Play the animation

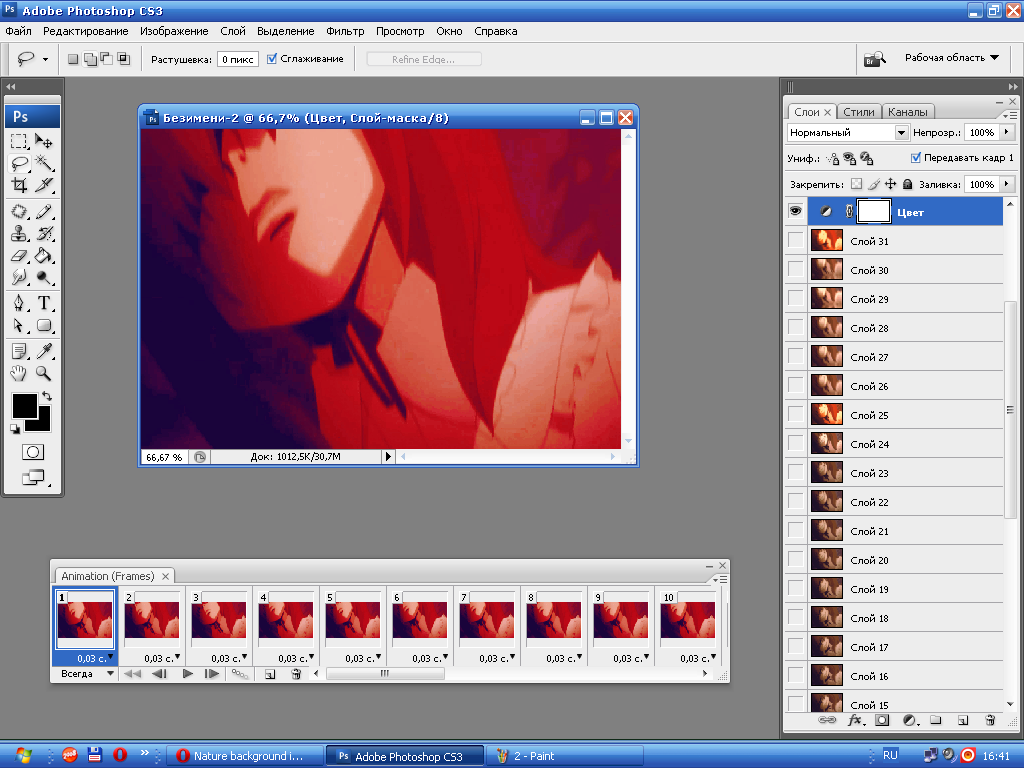[187, 674]
